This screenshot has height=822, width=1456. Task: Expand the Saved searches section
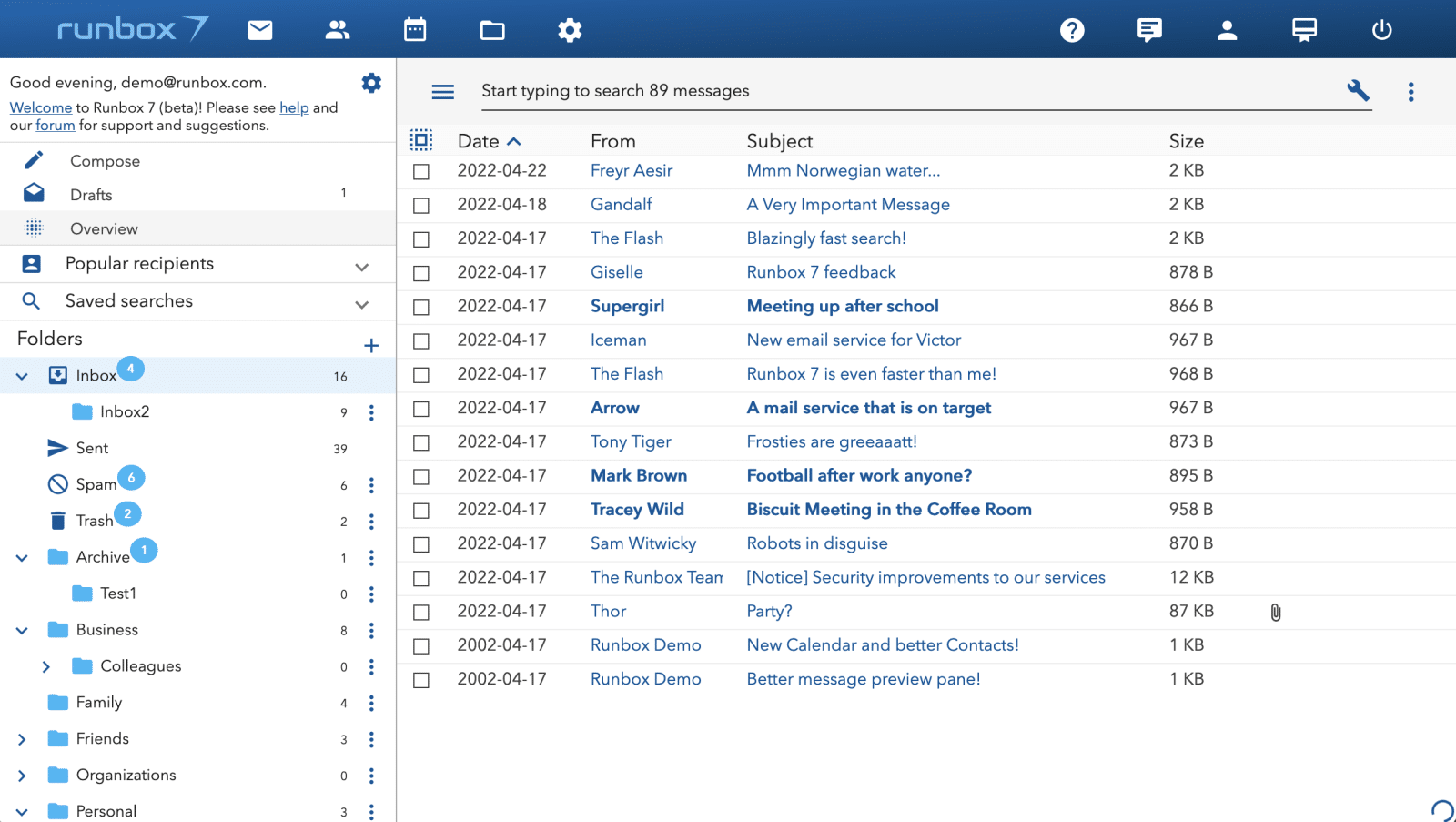362,303
